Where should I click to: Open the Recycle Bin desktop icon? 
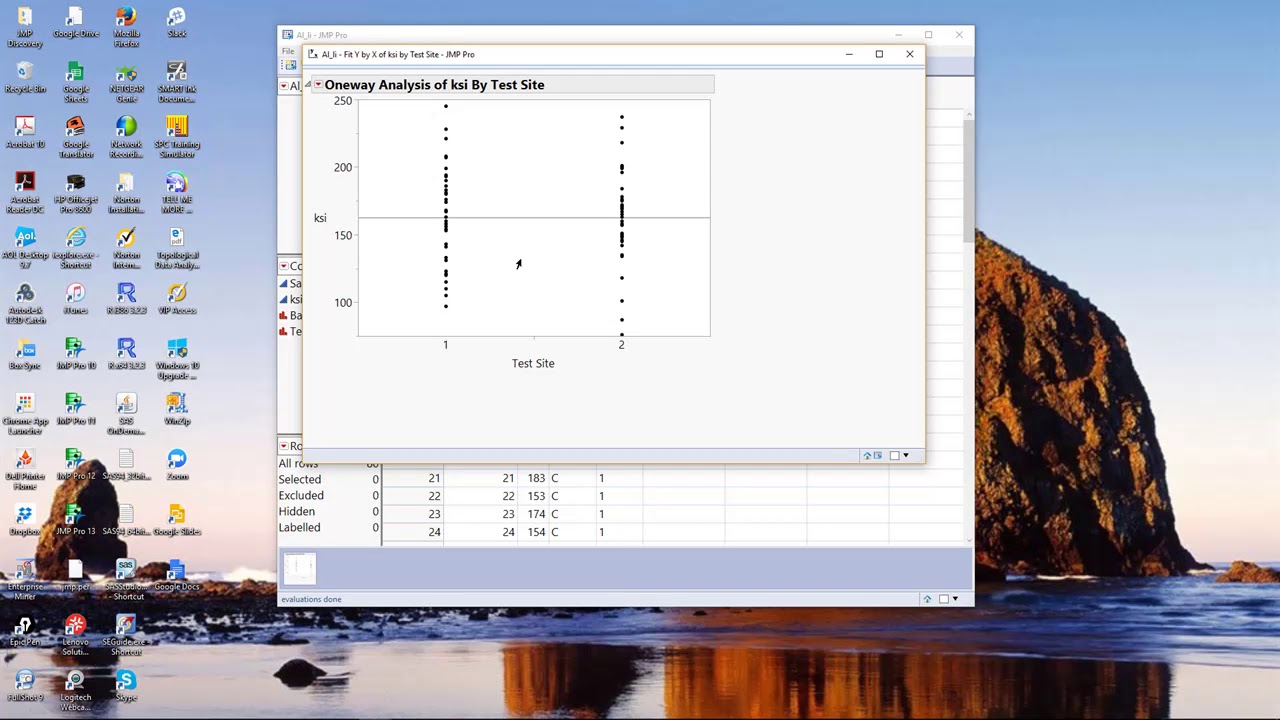(25, 76)
